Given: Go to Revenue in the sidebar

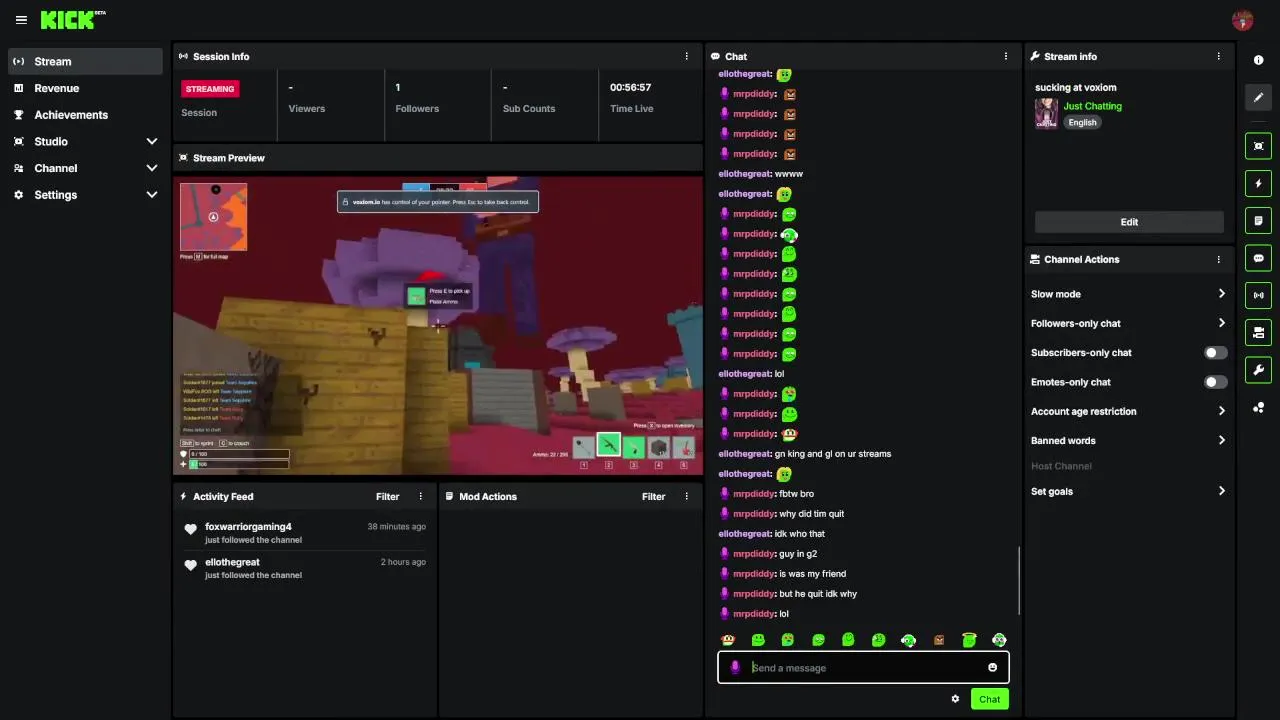Looking at the screenshot, I should coord(85,88).
